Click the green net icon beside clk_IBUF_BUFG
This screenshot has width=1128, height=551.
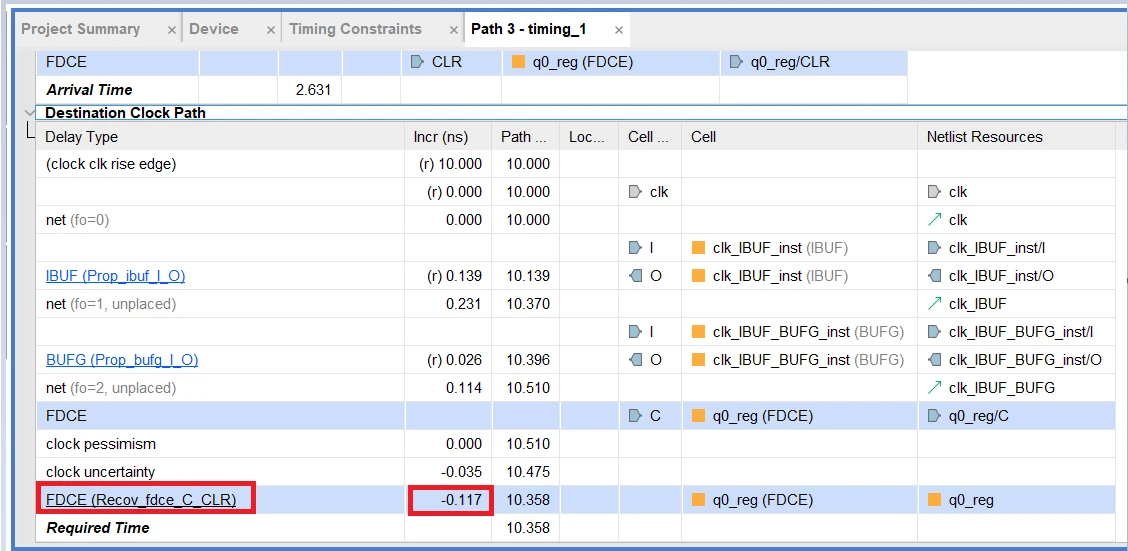click(934, 388)
